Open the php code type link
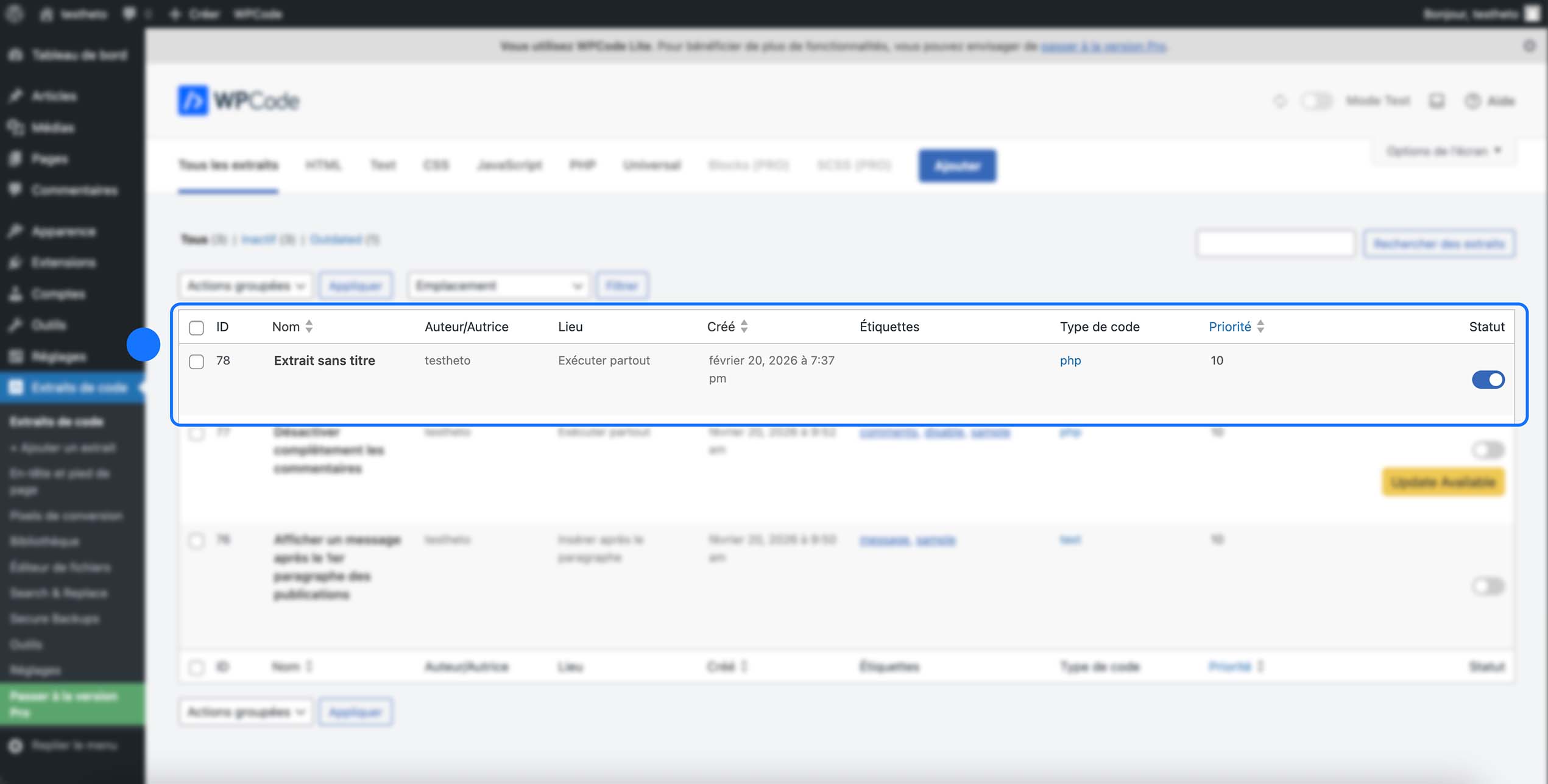The height and width of the screenshot is (784, 1548). click(1070, 361)
